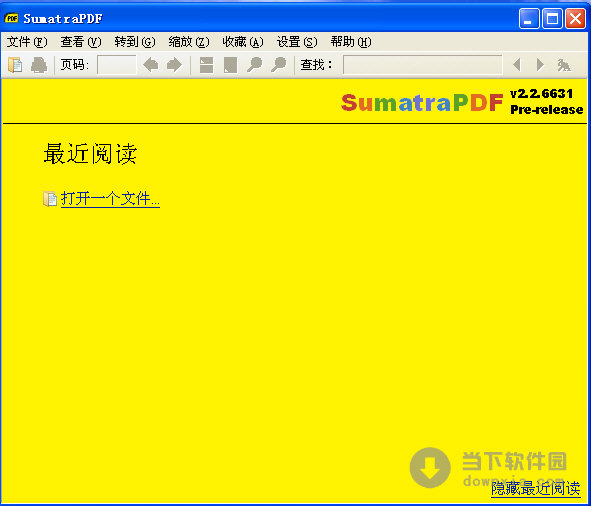The height and width of the screenshot is (506, 591).
Task: Open the 收藏(A) menu
Action: (243, 41)
